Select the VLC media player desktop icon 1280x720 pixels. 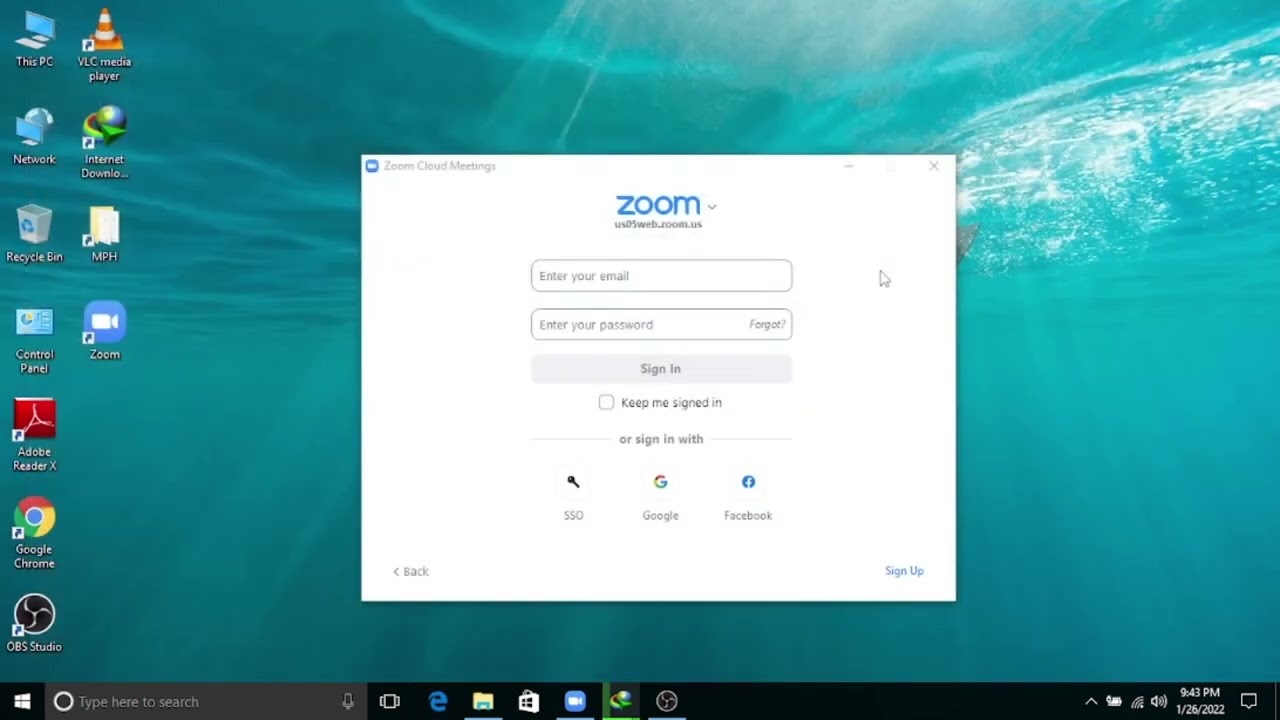[104, 45]
